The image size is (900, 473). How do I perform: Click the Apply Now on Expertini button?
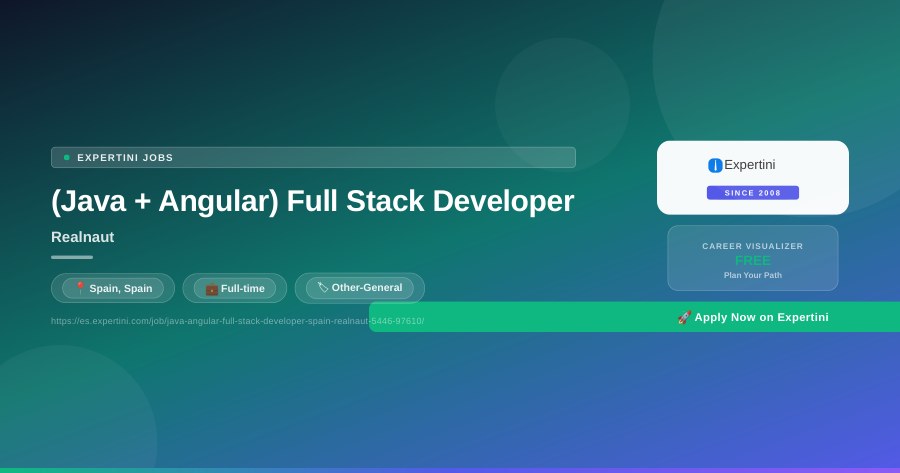pyautogui.click(x=634, y=317)
